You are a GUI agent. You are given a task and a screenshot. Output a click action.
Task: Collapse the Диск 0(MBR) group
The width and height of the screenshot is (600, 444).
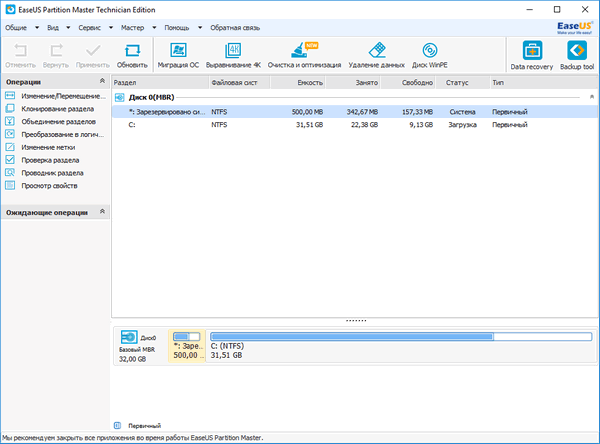pos(592,97)
